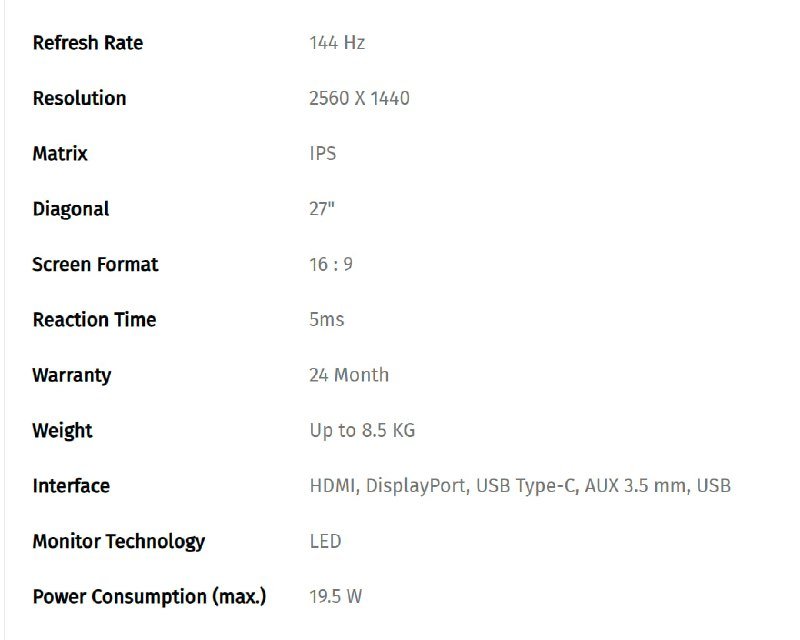Select the Up to 8.5 KG value
This screenshot has width=800, height=640.
pos(362,431)
